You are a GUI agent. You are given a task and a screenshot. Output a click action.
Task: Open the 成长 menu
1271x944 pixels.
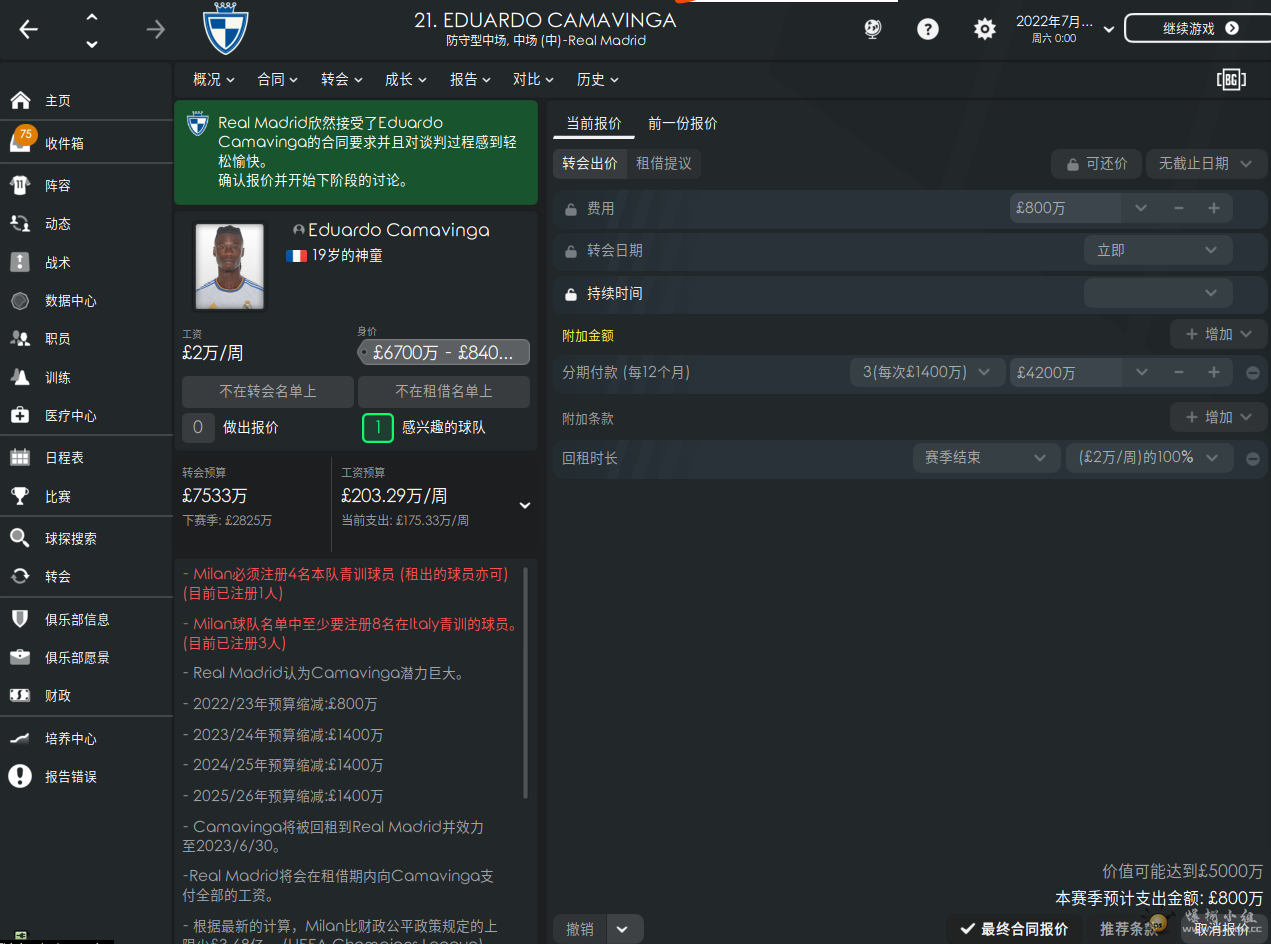point(406,80)
